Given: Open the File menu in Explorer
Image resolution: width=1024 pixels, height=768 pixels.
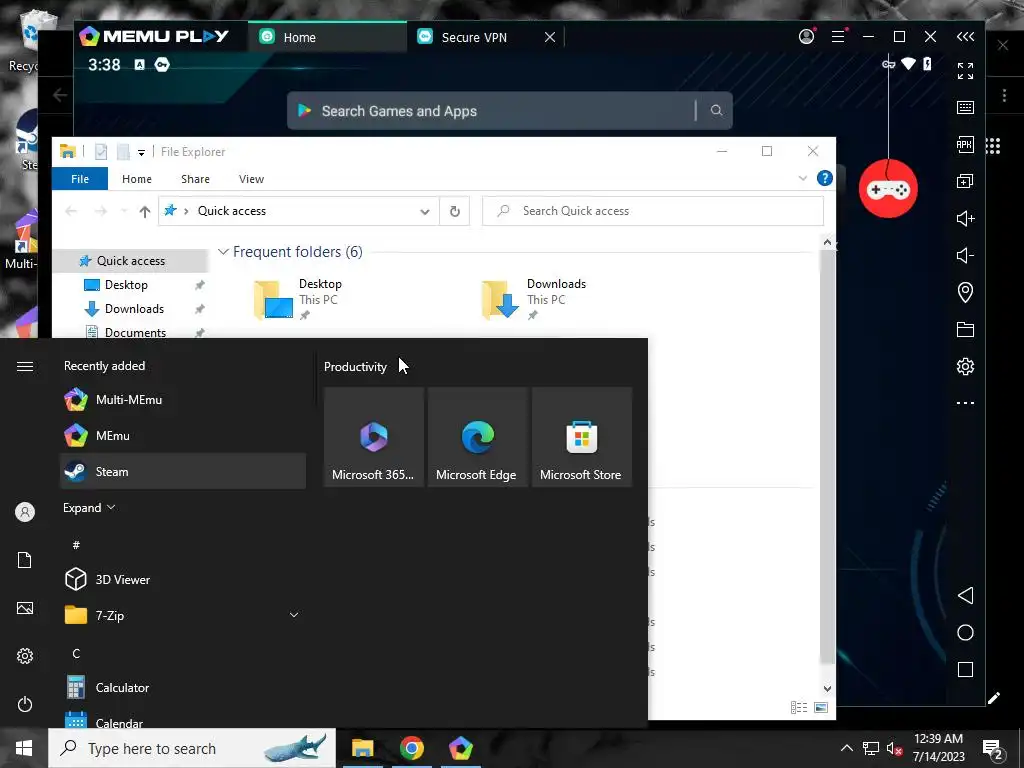Looking at the screenshot, I should point(80,178).
